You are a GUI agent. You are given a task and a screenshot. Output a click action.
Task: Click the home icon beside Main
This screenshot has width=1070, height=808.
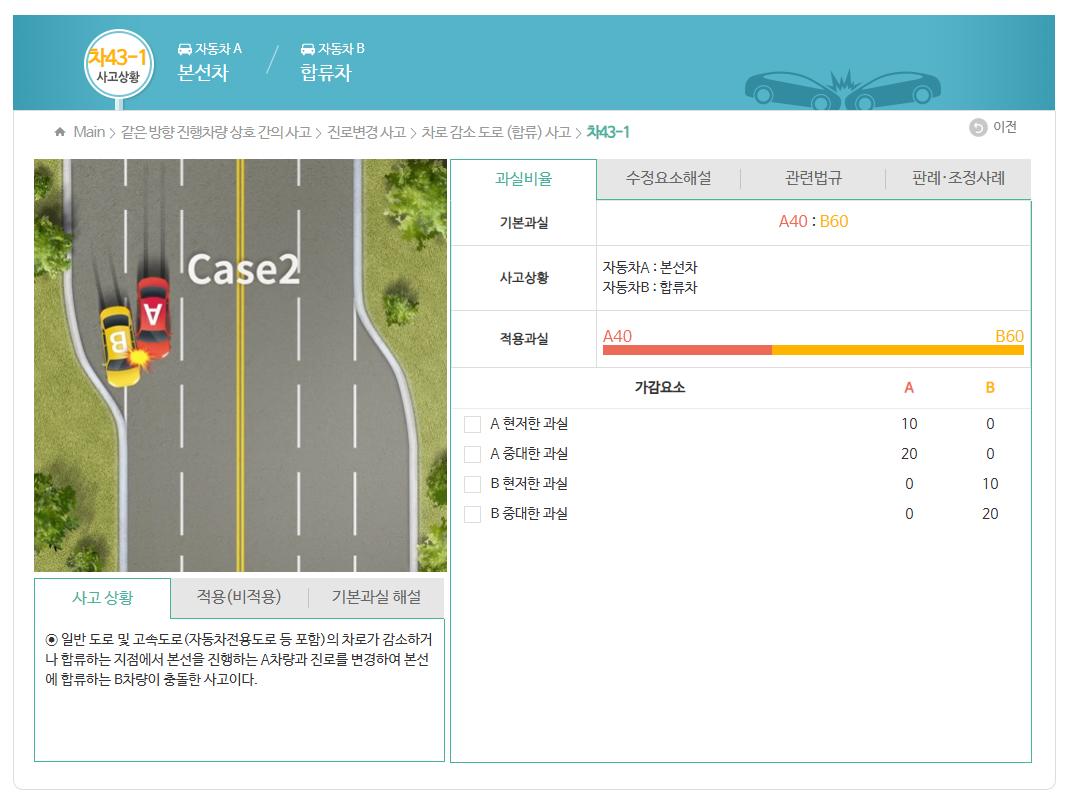tap(60, 132)
